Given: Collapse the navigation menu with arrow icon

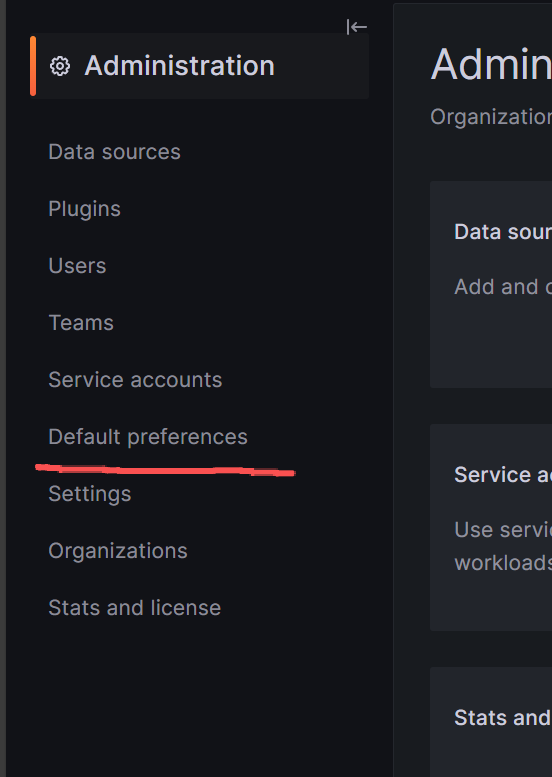Looking at the screenshot, I should (356, 27).
